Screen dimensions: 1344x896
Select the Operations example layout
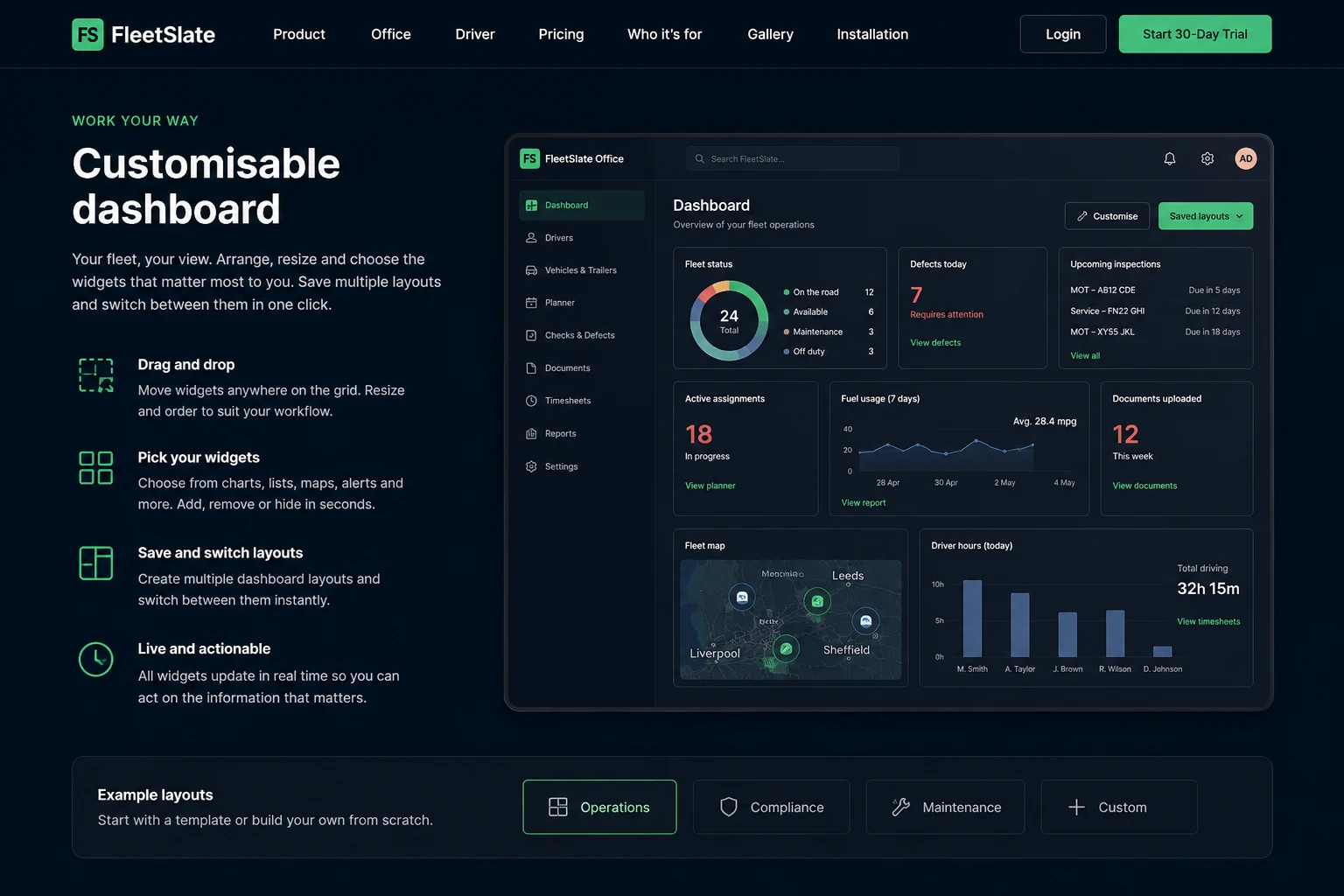tap(599, 807)
